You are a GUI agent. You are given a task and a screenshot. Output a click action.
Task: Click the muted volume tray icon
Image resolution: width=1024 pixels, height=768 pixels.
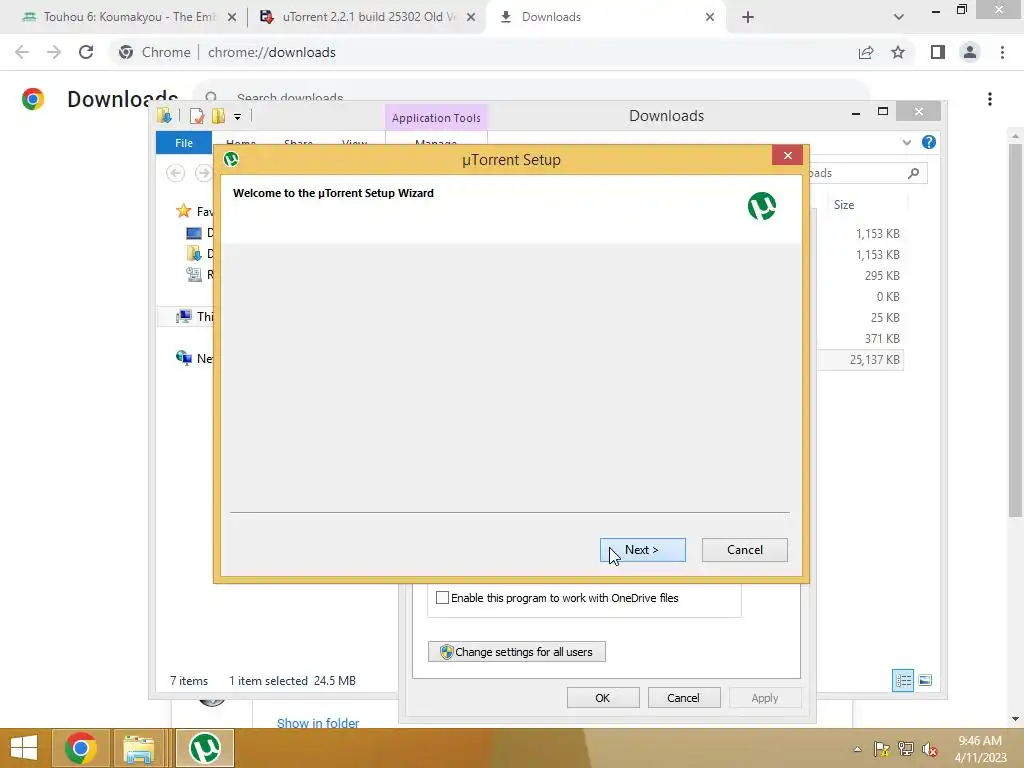click(930, 749)
